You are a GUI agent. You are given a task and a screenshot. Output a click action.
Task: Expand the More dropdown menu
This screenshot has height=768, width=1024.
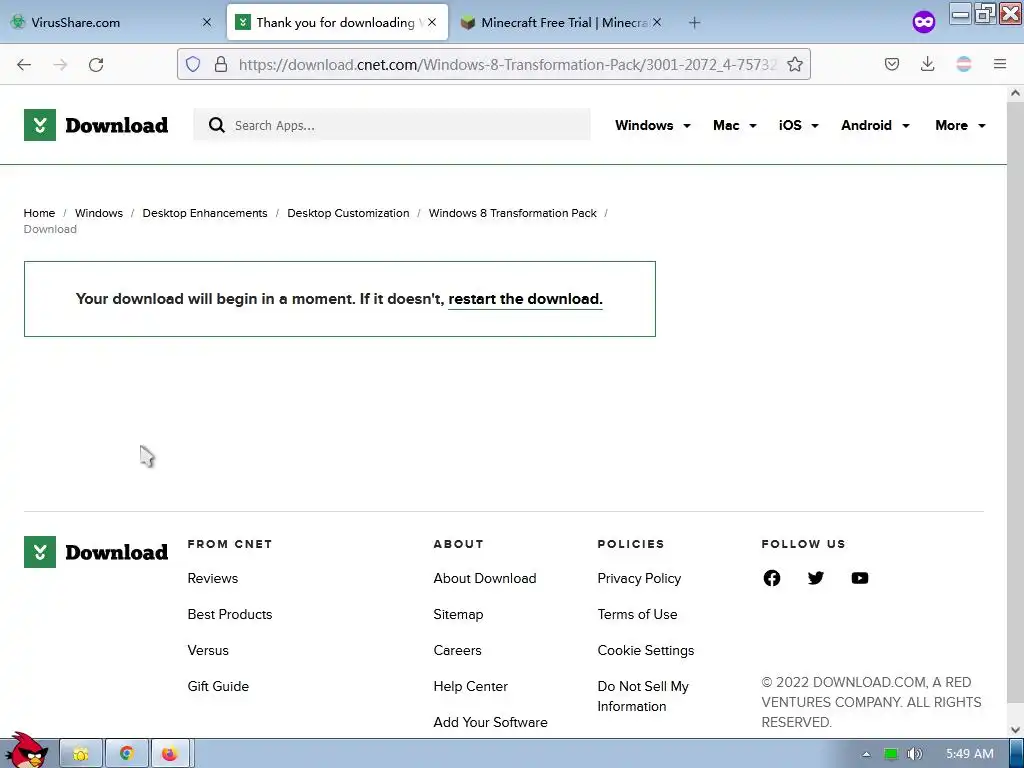tap(960, 125)
